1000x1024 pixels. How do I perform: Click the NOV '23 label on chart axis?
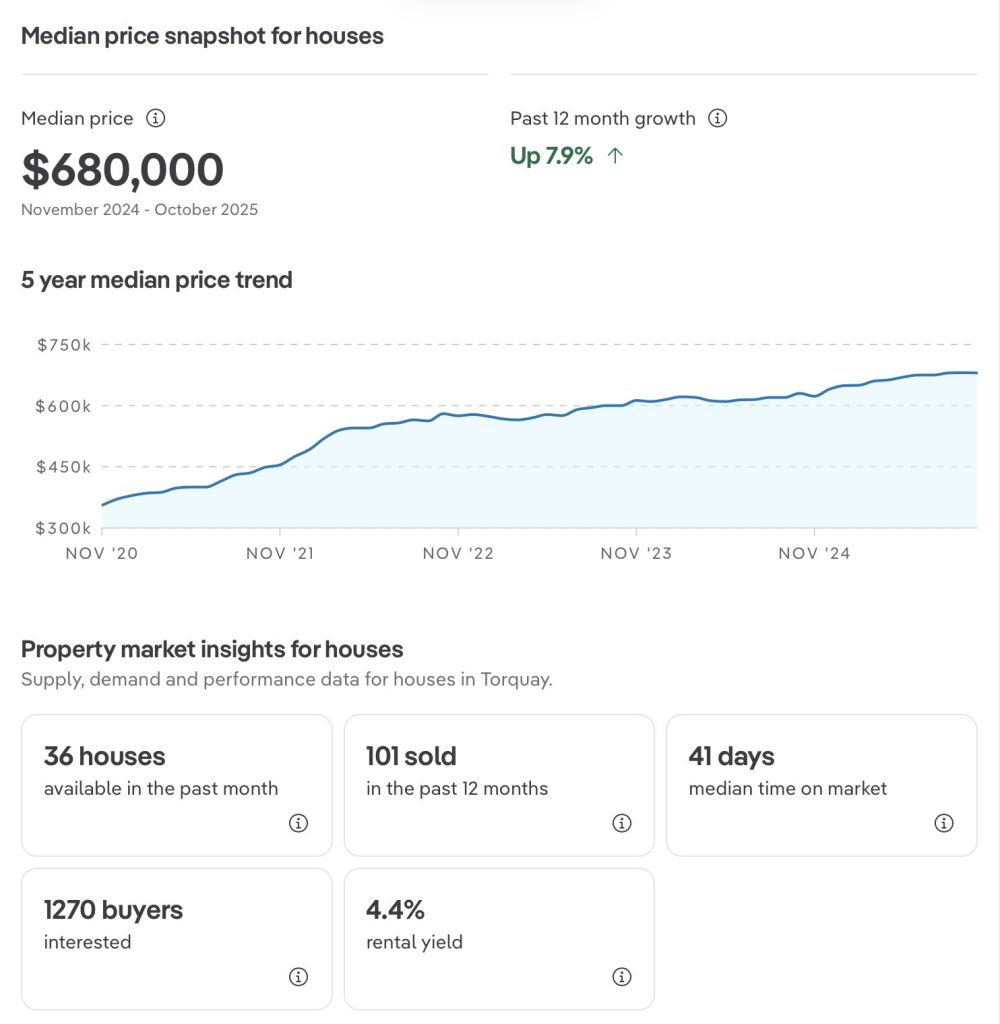636,553
